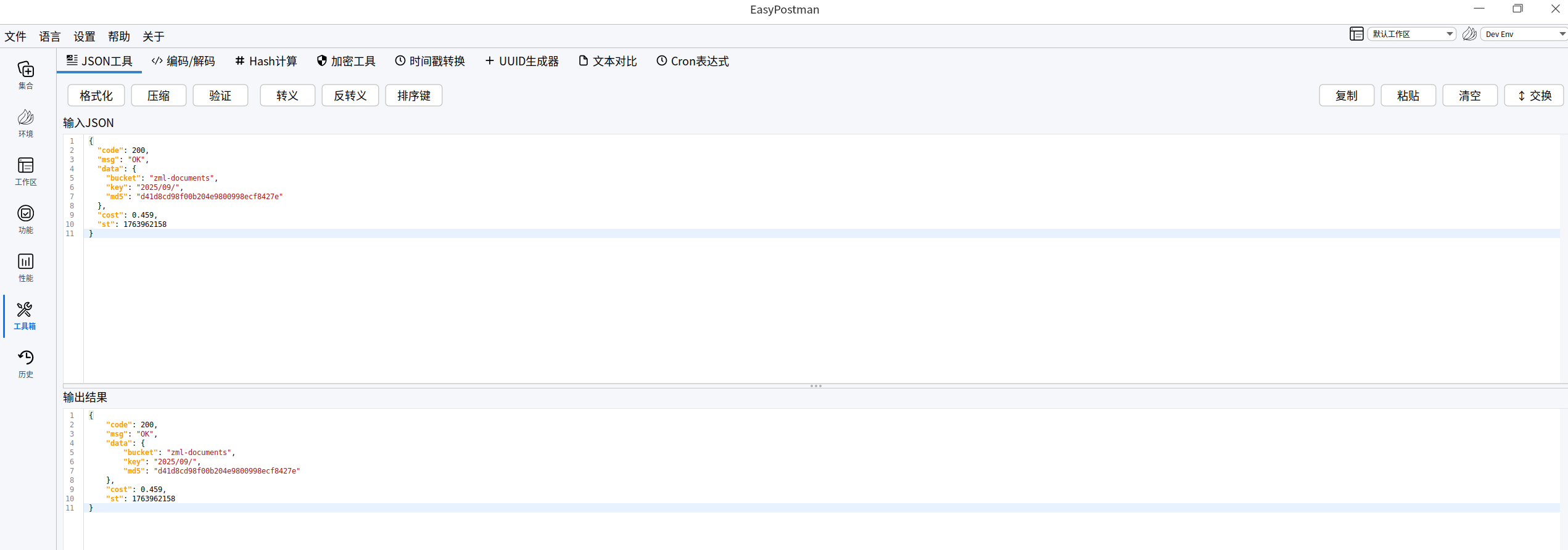Open the 设置 menu
The width and height of the screenshot is (1568, 550).
coord(84,36)
